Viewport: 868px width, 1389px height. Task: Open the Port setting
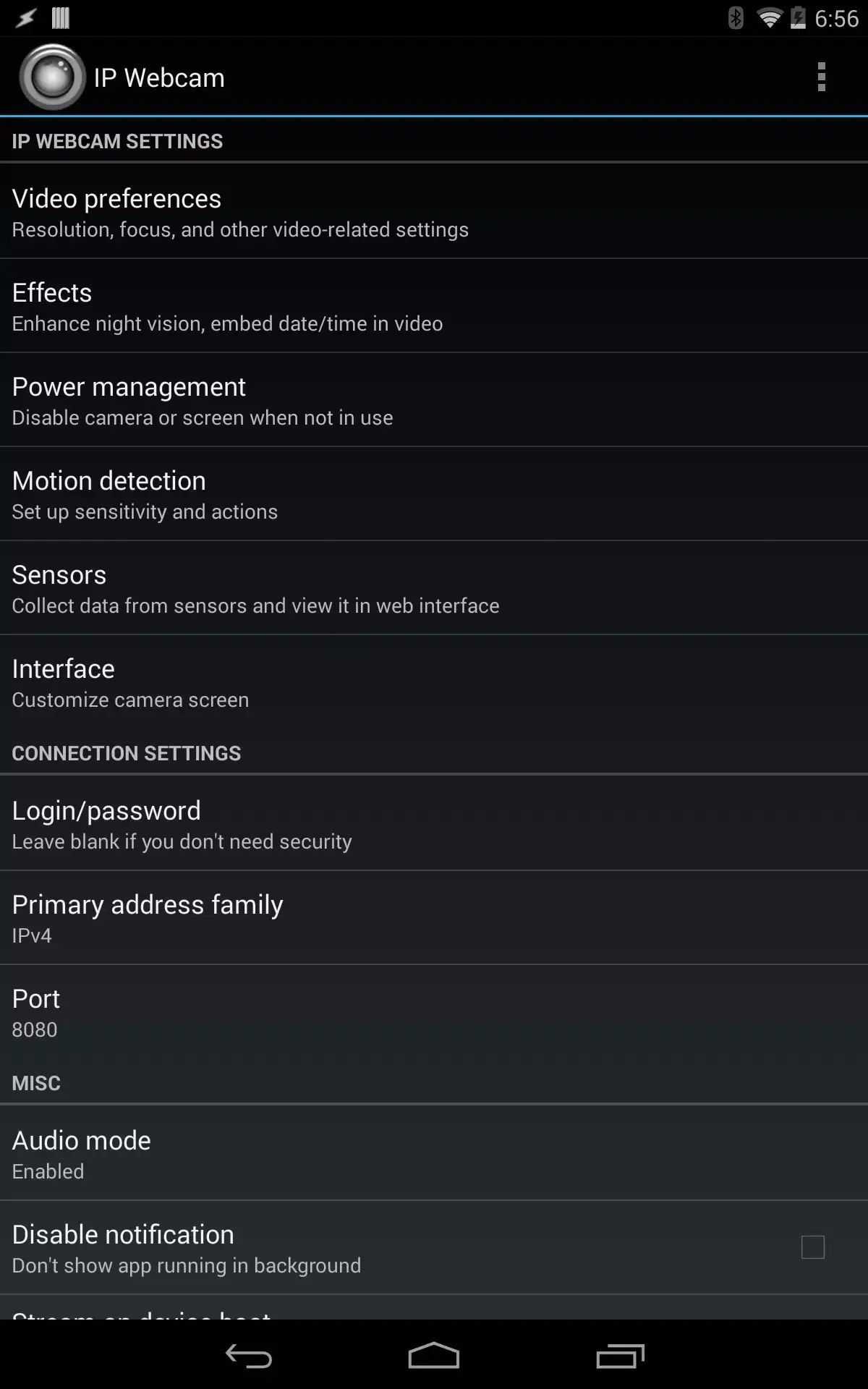pos(434,1011)
